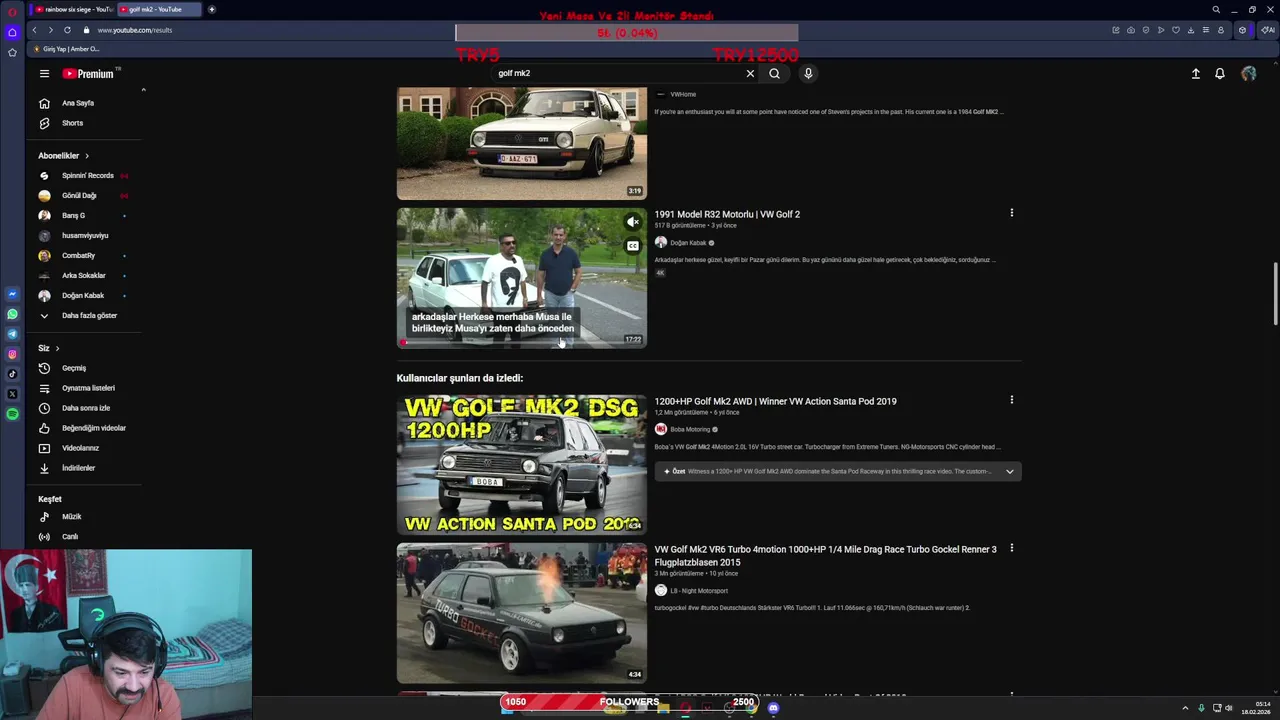Viewport: 1280px width, 720px height.
Task: Open Müzik in Keşfet section
Action: coord(84,517)
